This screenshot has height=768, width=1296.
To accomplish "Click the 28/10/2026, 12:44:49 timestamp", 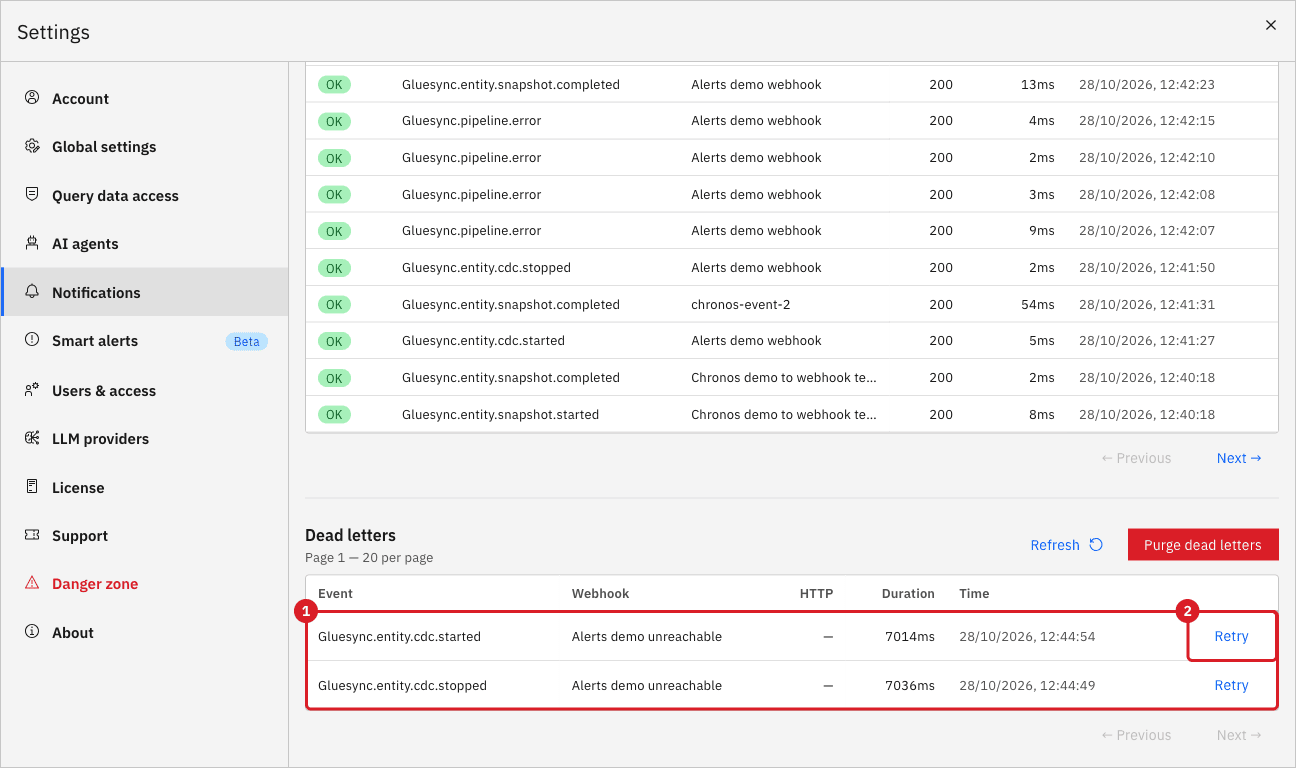I will pos(1027,685).
